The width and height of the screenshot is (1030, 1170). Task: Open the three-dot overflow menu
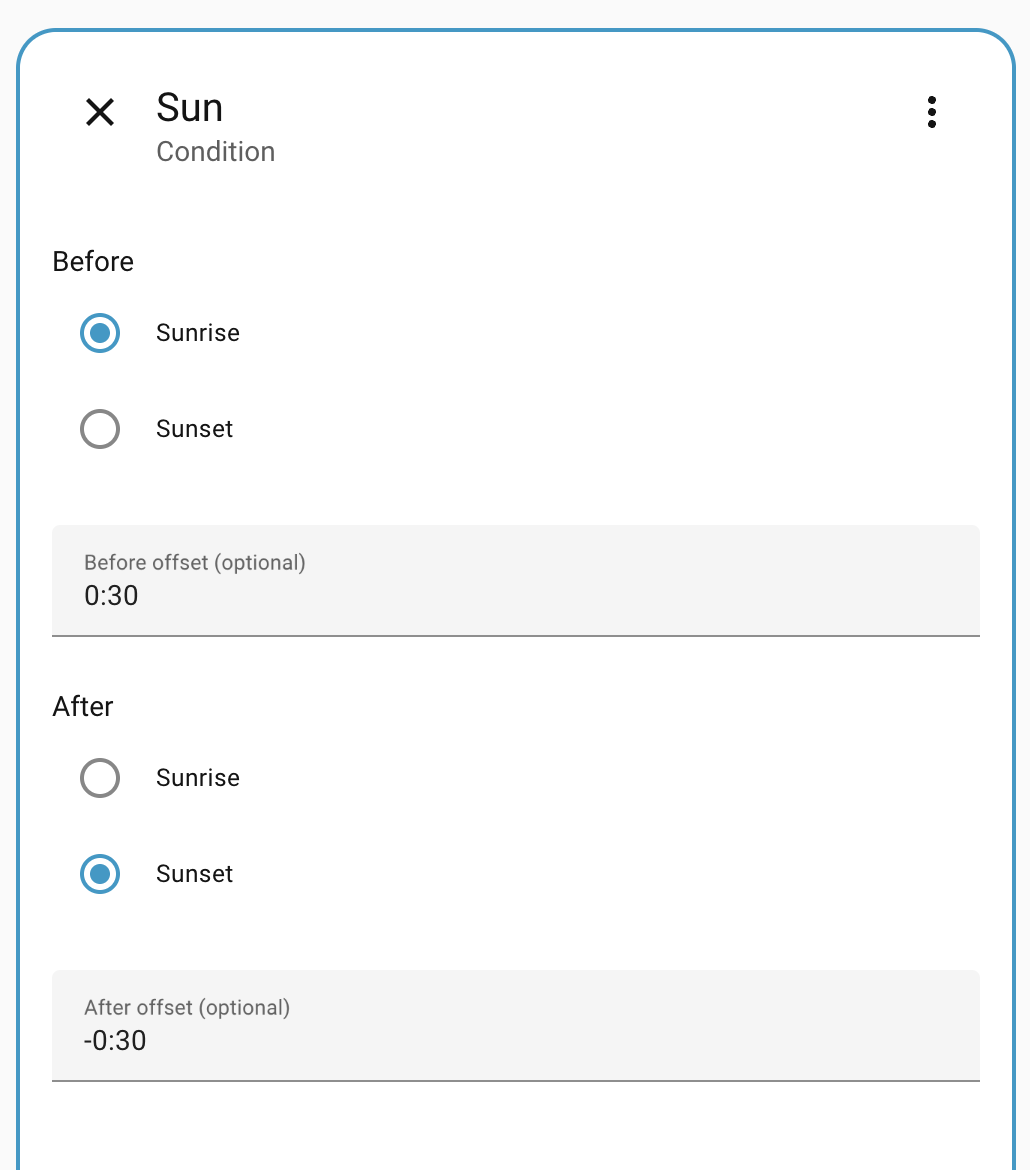(x=931, y=112)
